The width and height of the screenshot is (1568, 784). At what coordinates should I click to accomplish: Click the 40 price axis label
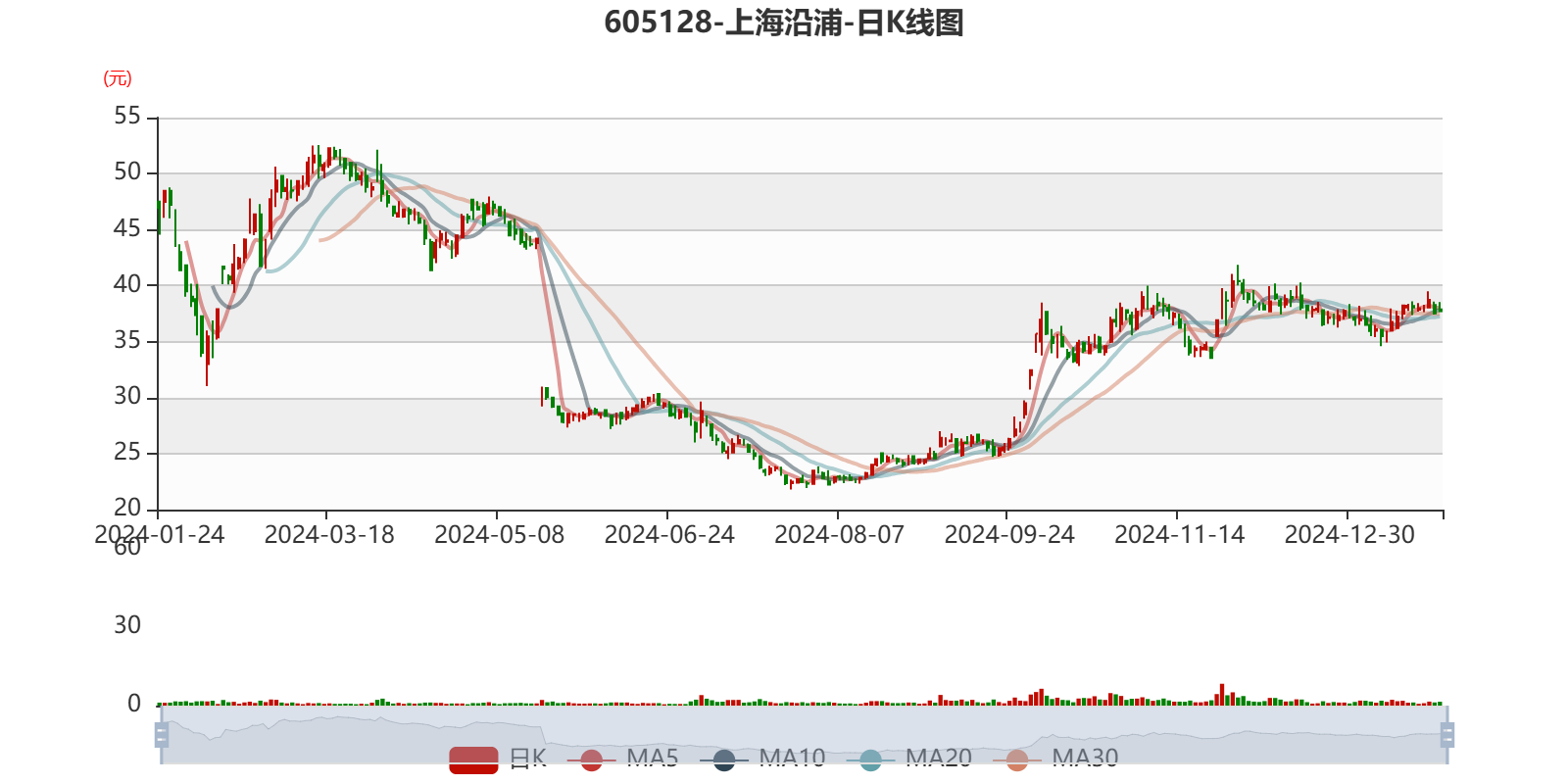point(127,285)
